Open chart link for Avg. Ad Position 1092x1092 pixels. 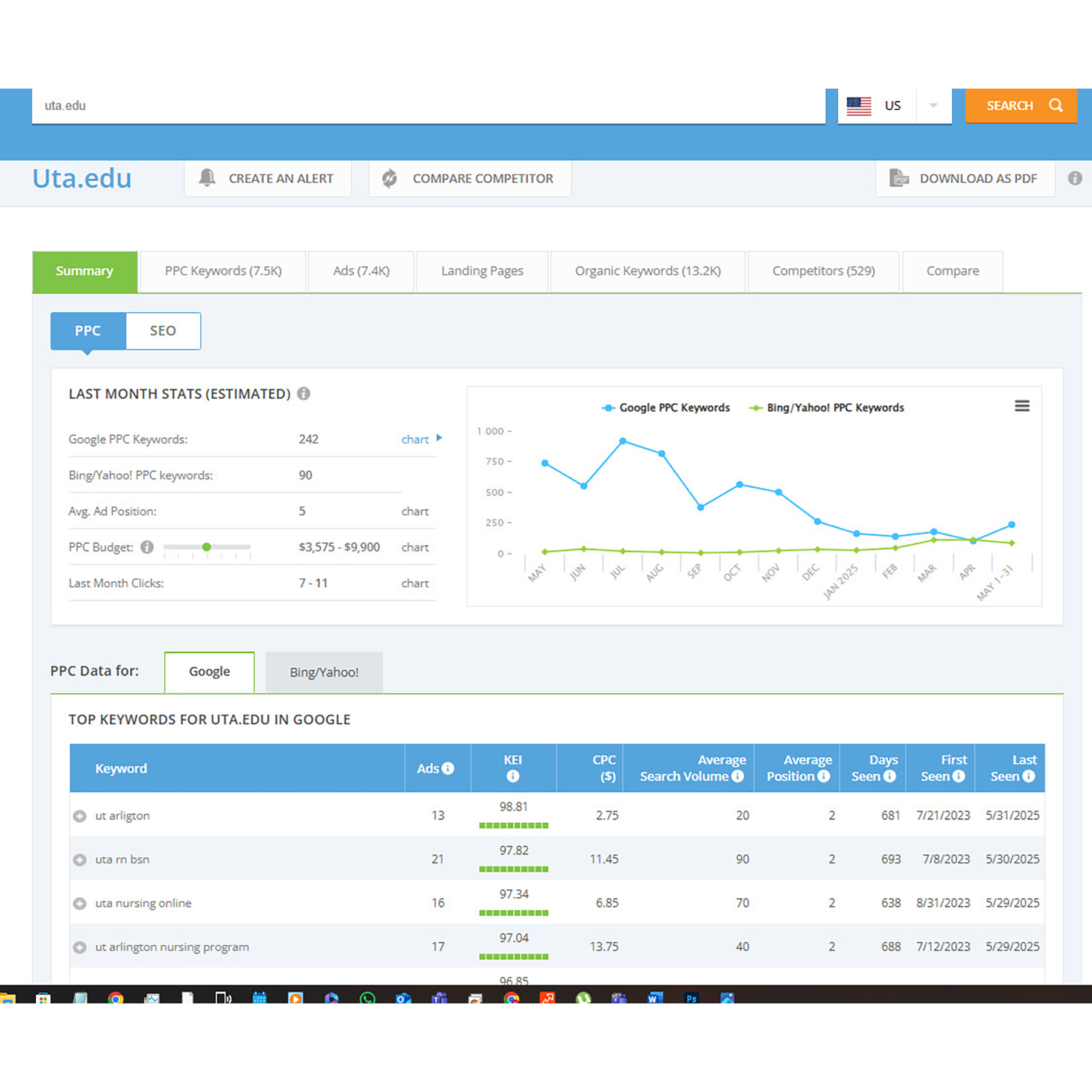[x=415, y=511]
